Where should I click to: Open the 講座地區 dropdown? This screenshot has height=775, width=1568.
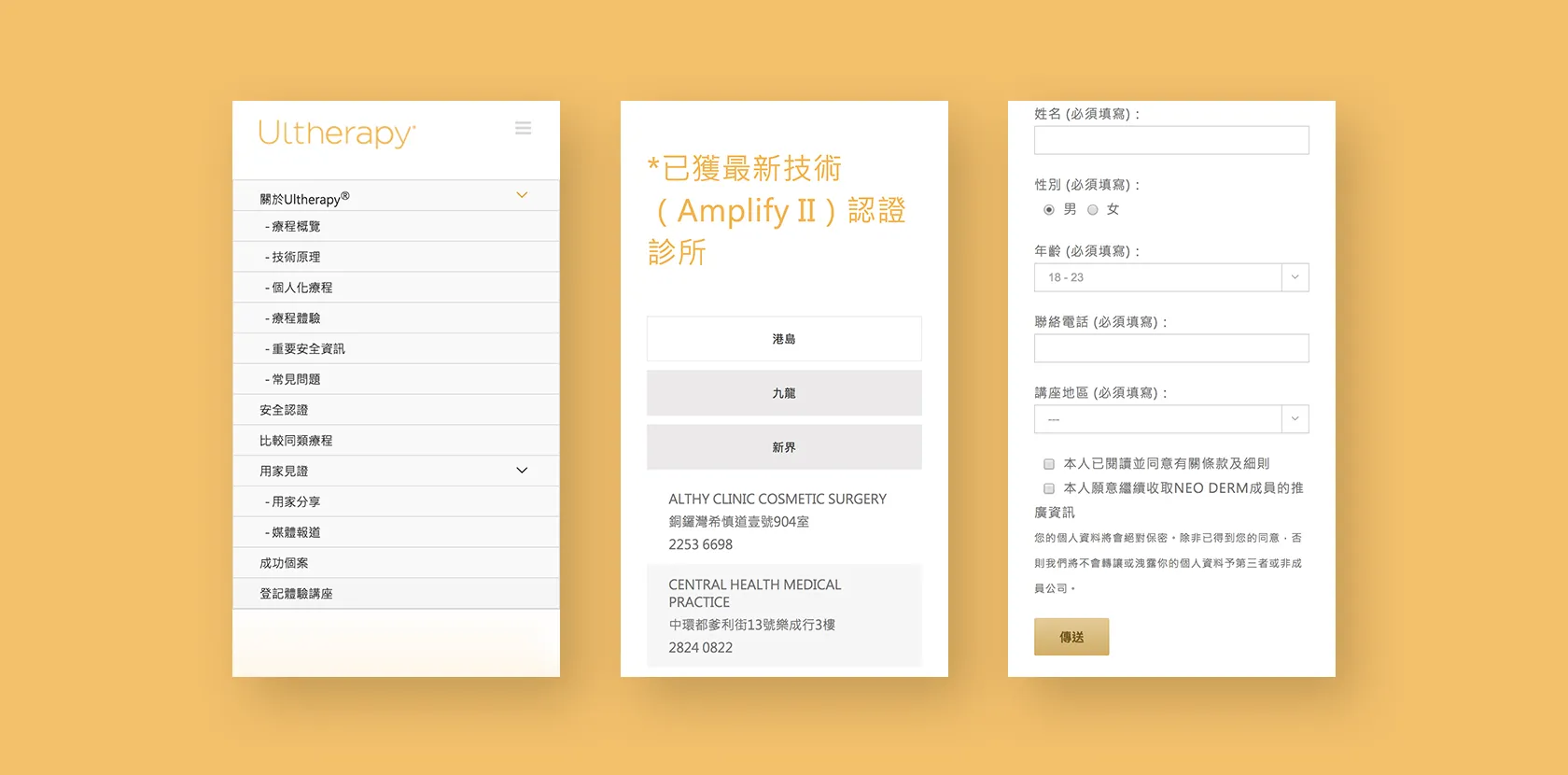pos(1171,419)
